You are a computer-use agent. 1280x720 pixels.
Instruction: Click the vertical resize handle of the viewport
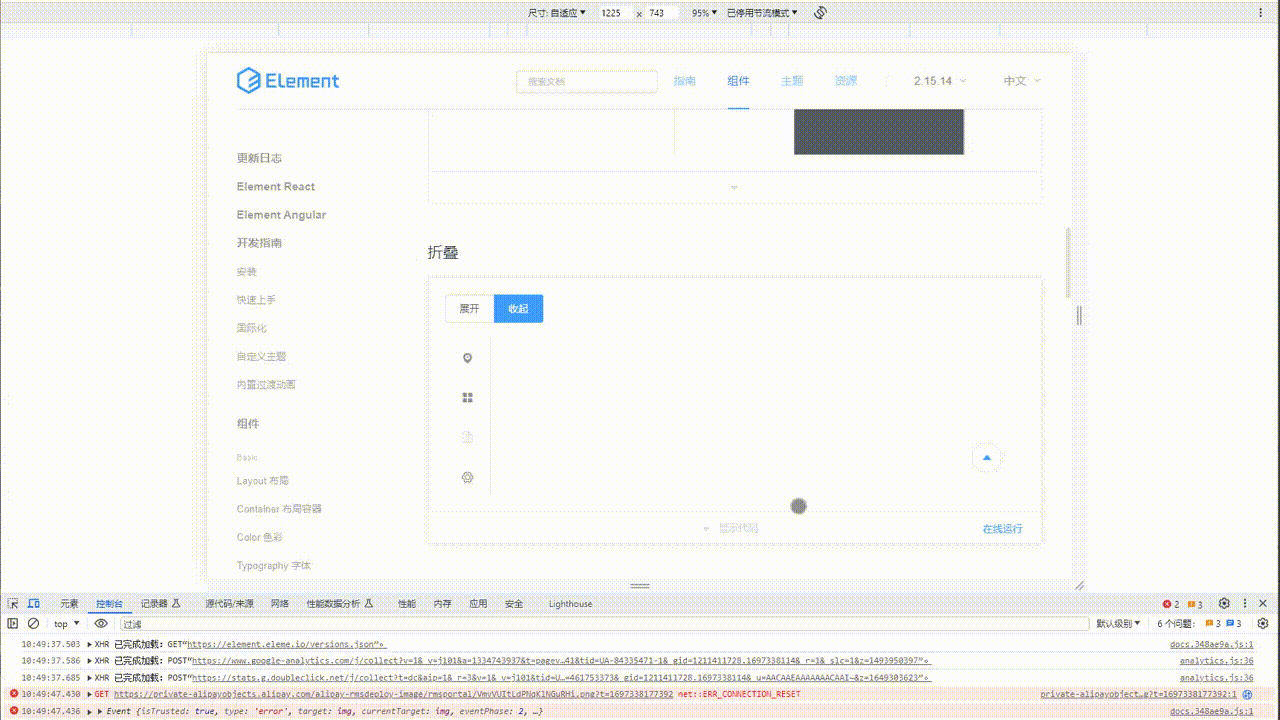click(1079, 315)
